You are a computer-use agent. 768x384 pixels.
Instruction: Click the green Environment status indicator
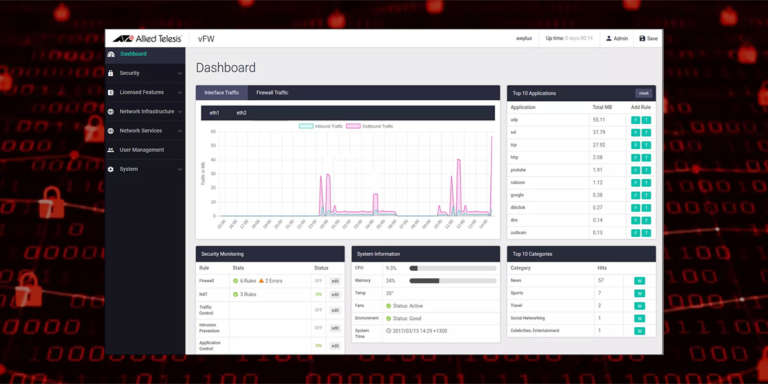388,318
